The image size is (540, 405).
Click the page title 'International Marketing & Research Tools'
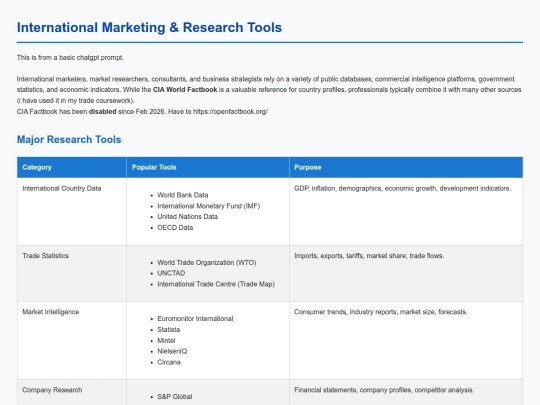pyautogui.click(x=149, y=28)
